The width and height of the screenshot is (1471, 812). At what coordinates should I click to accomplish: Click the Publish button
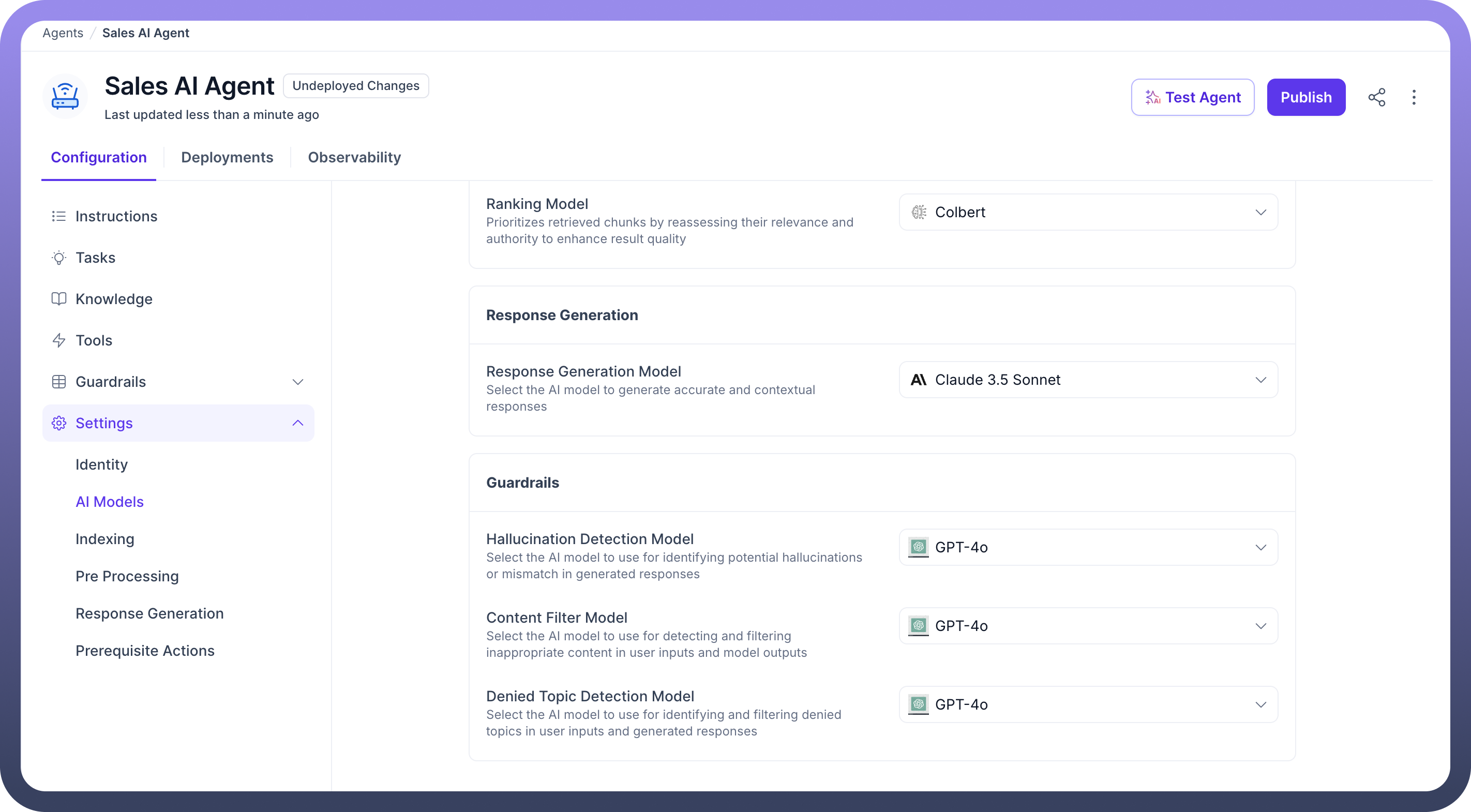[1305, 97]
